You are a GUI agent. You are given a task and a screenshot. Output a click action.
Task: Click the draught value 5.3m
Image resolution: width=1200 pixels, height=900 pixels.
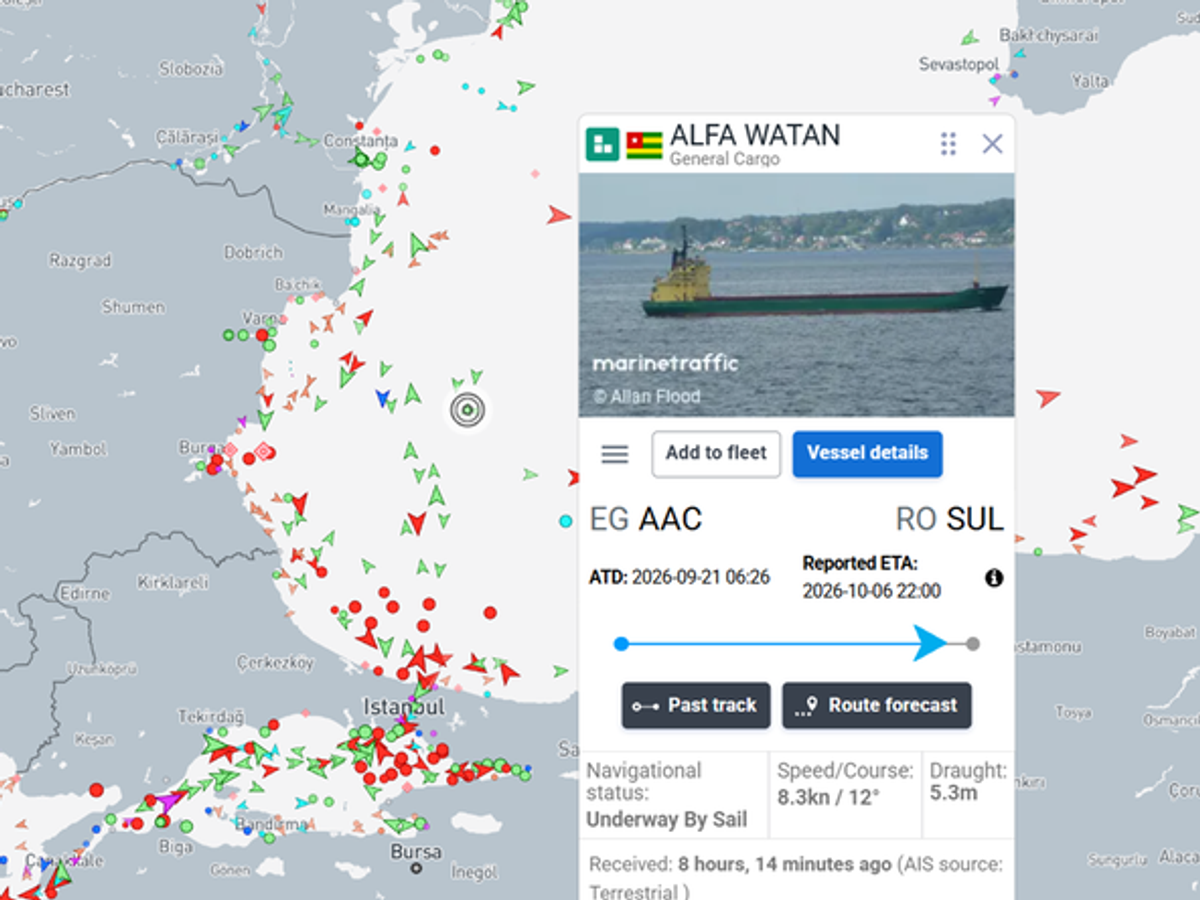pos(954,794)
